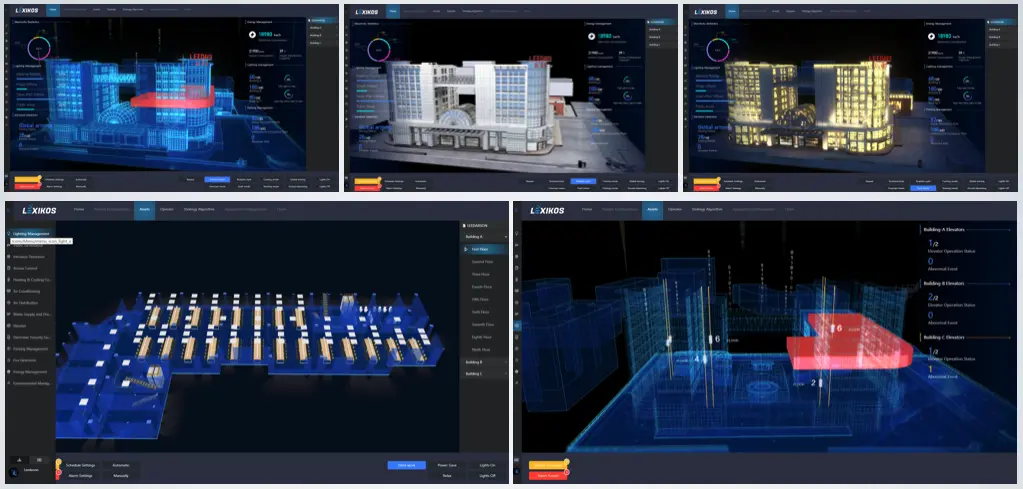The height and width of the screenshot is (489, 1023).
Task: Click red Alarm Event button in elevator view
Action: point(547,476)
